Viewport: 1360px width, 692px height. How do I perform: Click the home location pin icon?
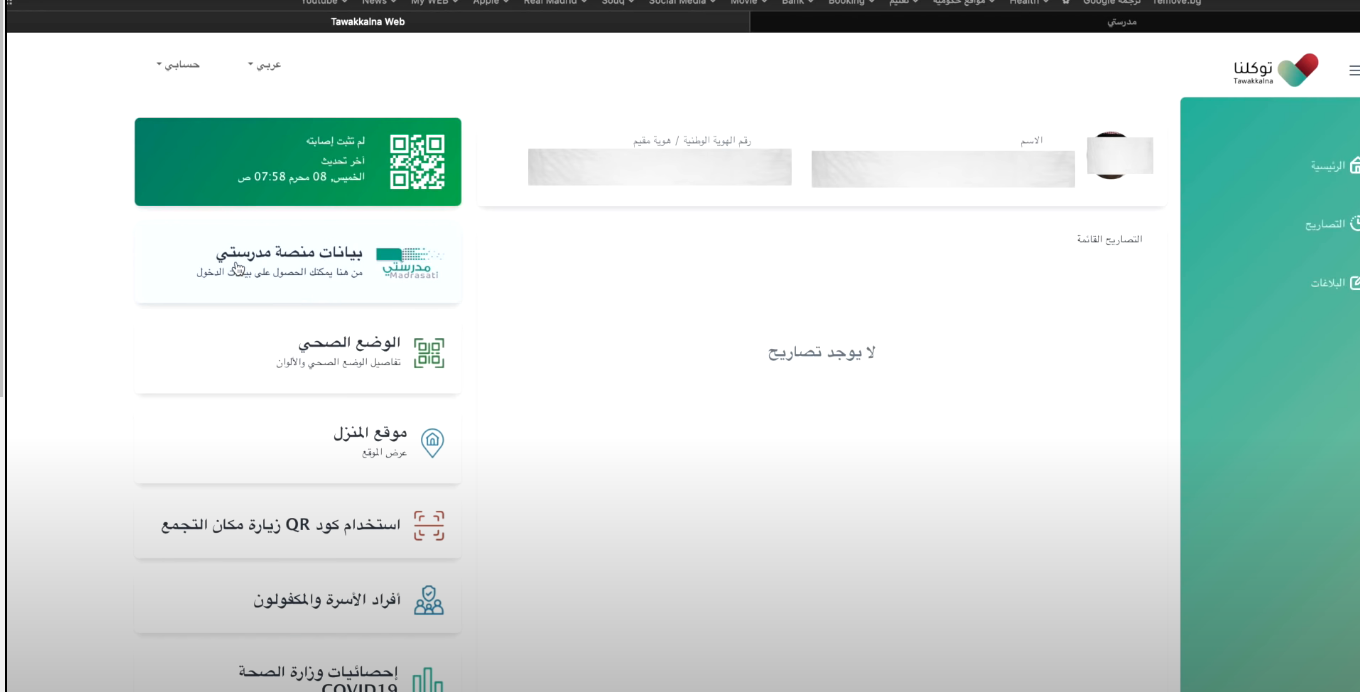(x=432, y=443)
